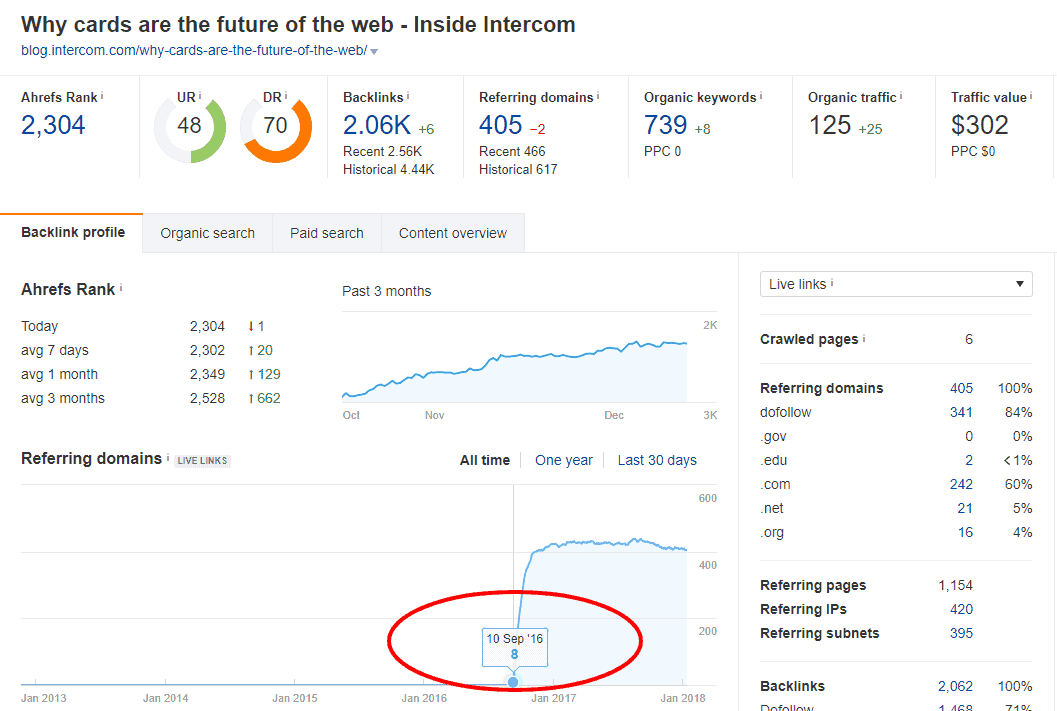The image size is (1057, 711).
Task: Click the UR 48 gauge
Action: [190, 127]
